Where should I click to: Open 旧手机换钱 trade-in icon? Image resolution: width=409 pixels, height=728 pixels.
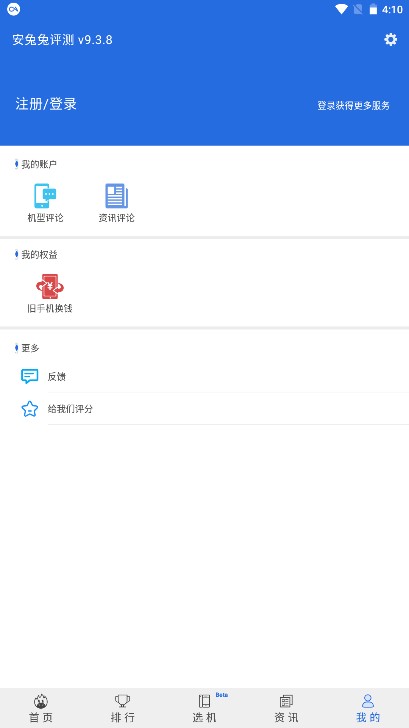pos(50,286)
